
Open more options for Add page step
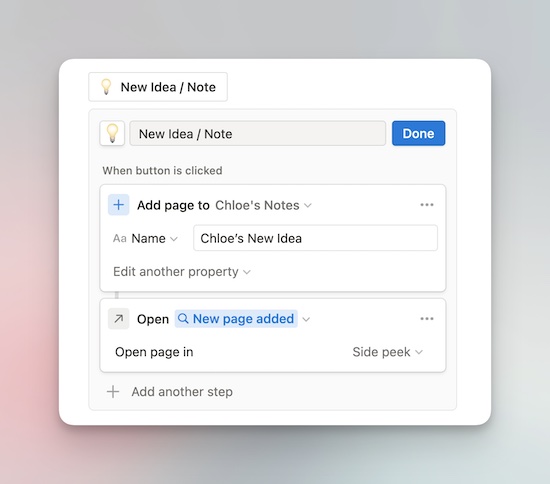click(427, 205)
